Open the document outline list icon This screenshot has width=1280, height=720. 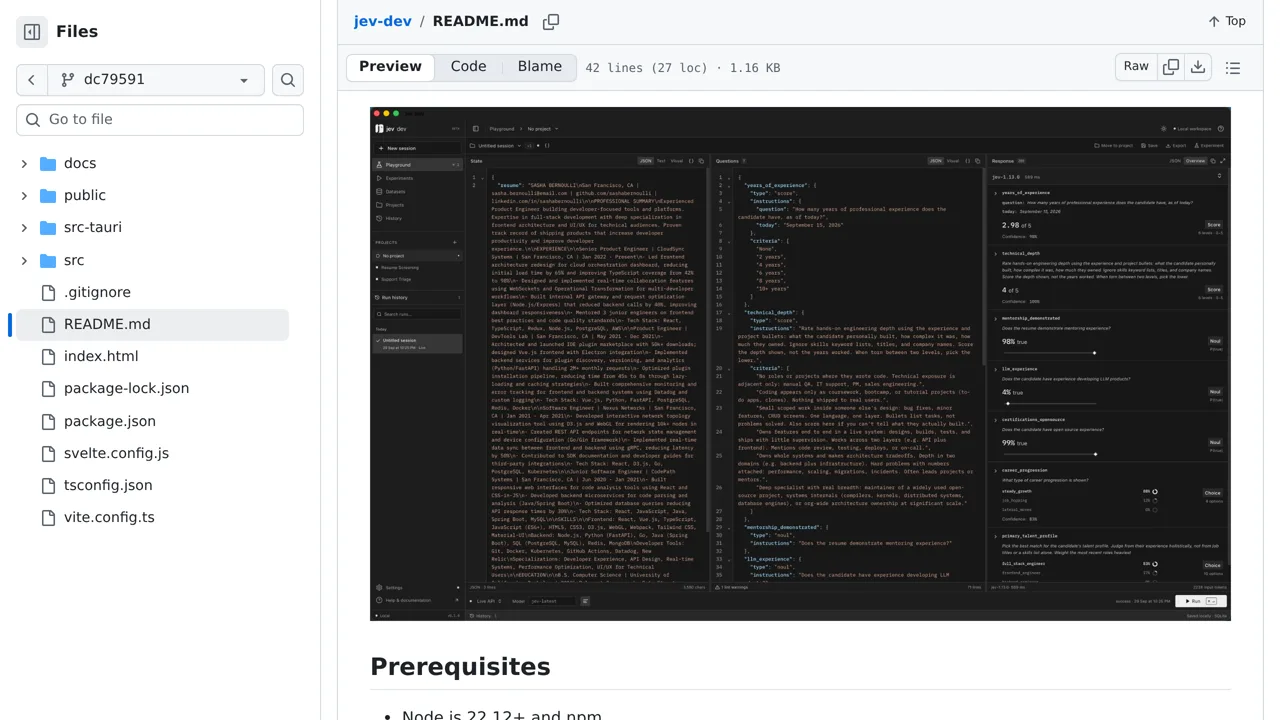[x=1233, y=68]
